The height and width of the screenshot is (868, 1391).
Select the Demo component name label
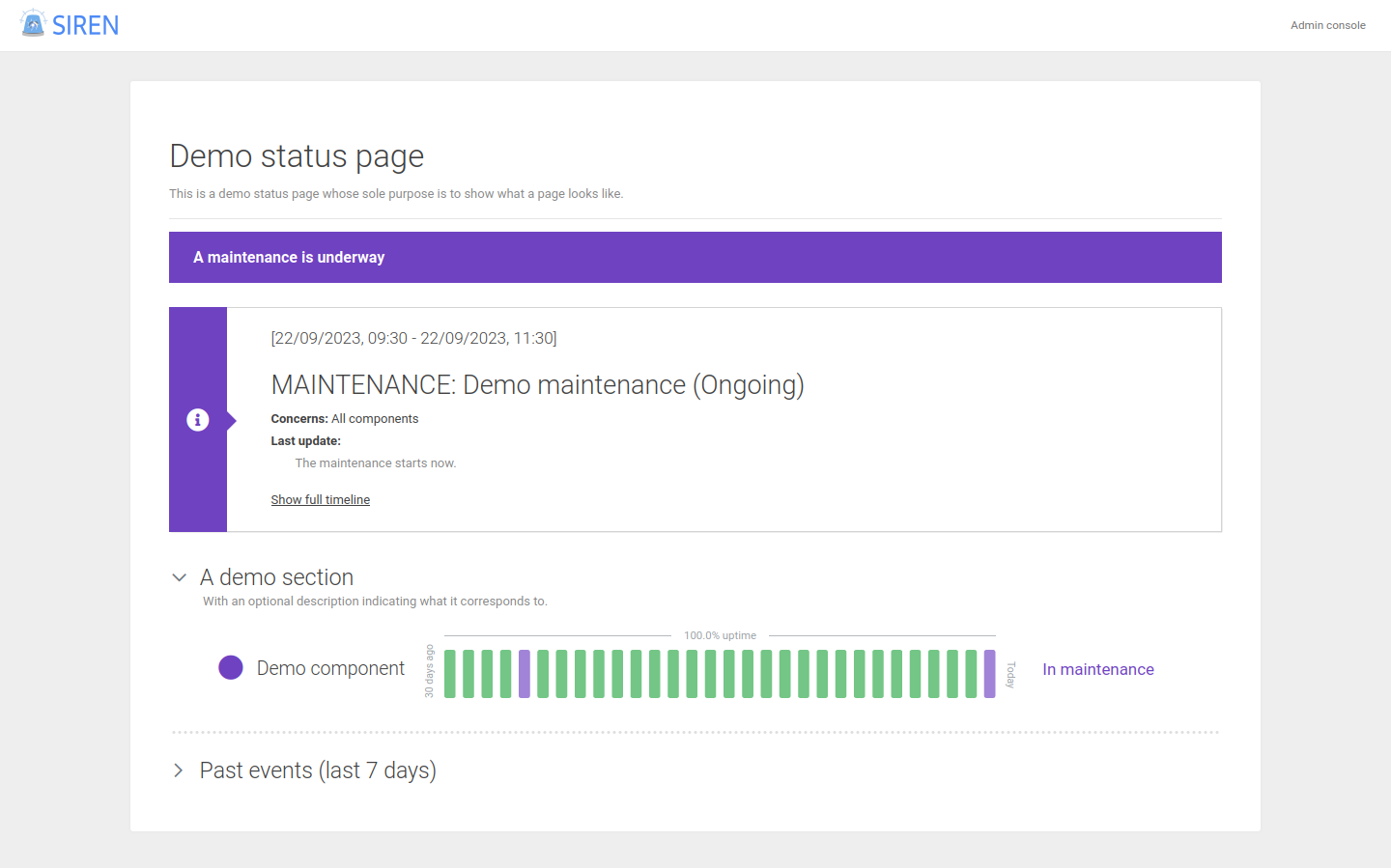tap(330, 668)
